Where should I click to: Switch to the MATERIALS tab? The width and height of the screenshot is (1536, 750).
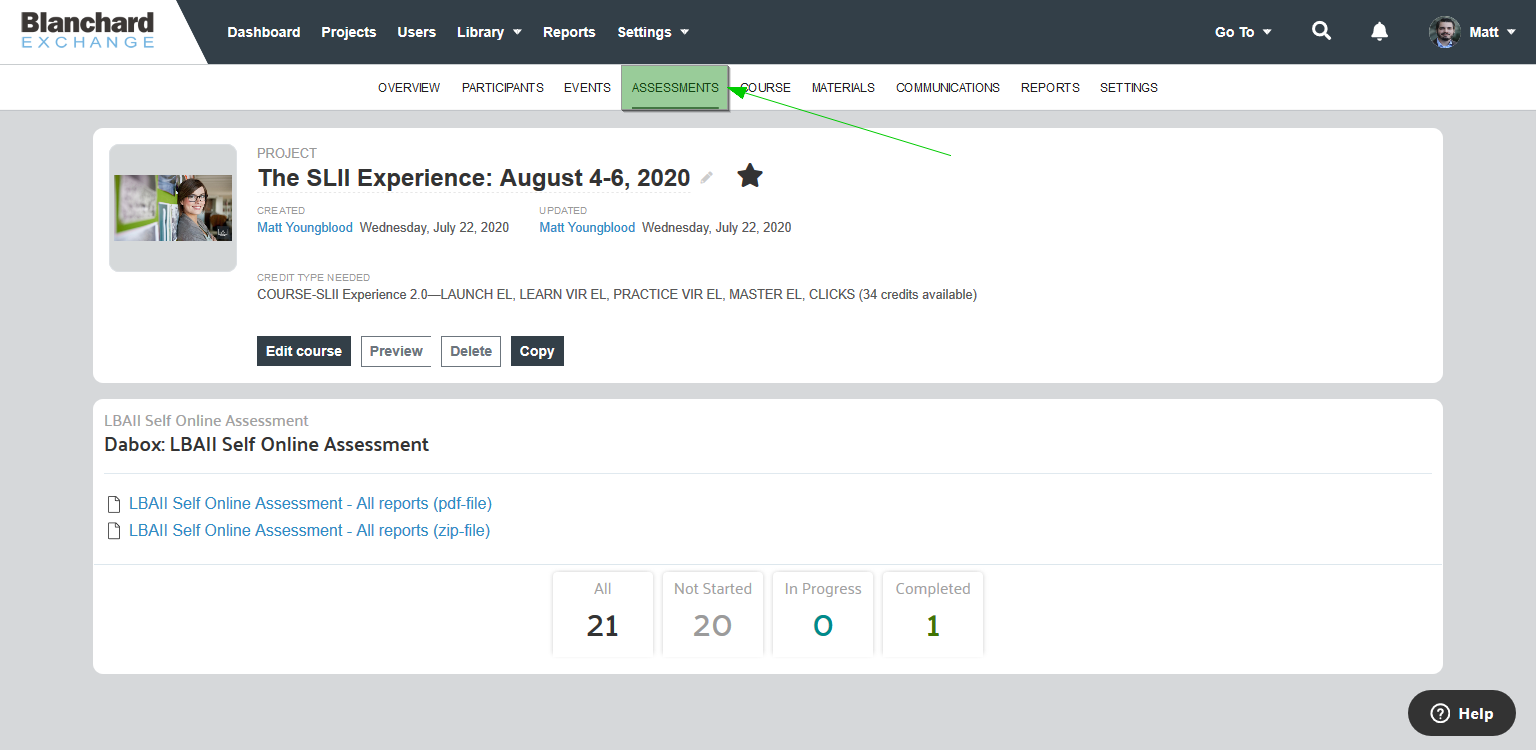843,88
